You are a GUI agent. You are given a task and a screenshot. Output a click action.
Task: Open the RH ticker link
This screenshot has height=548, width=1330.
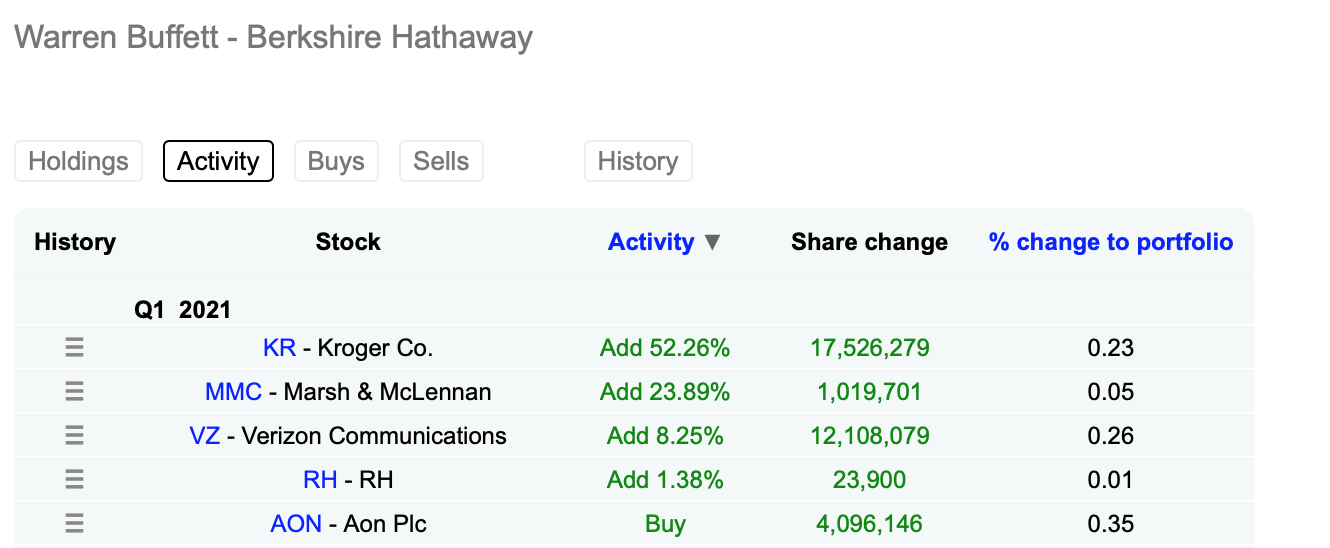[x=320, y=480]
